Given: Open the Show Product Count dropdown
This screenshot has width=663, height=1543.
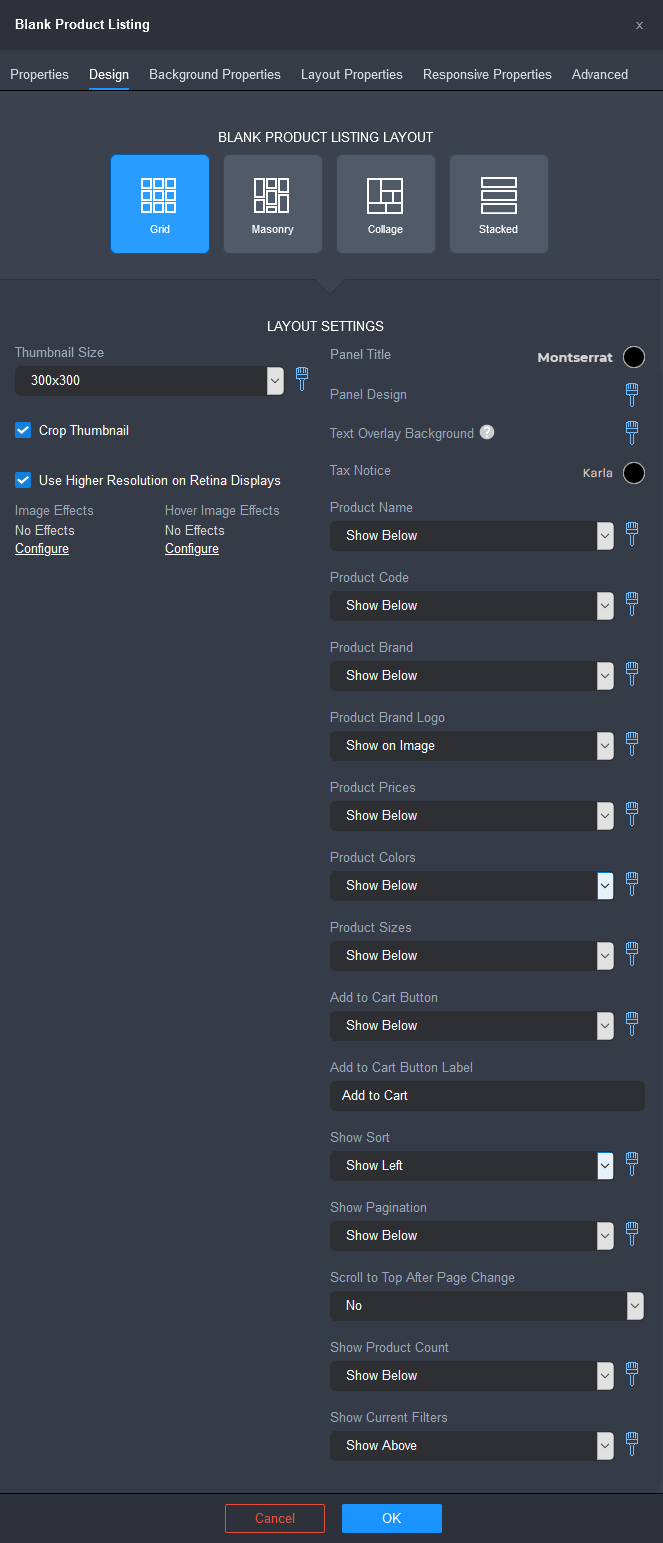Looking at the screenshot, I should [472, 1376].
